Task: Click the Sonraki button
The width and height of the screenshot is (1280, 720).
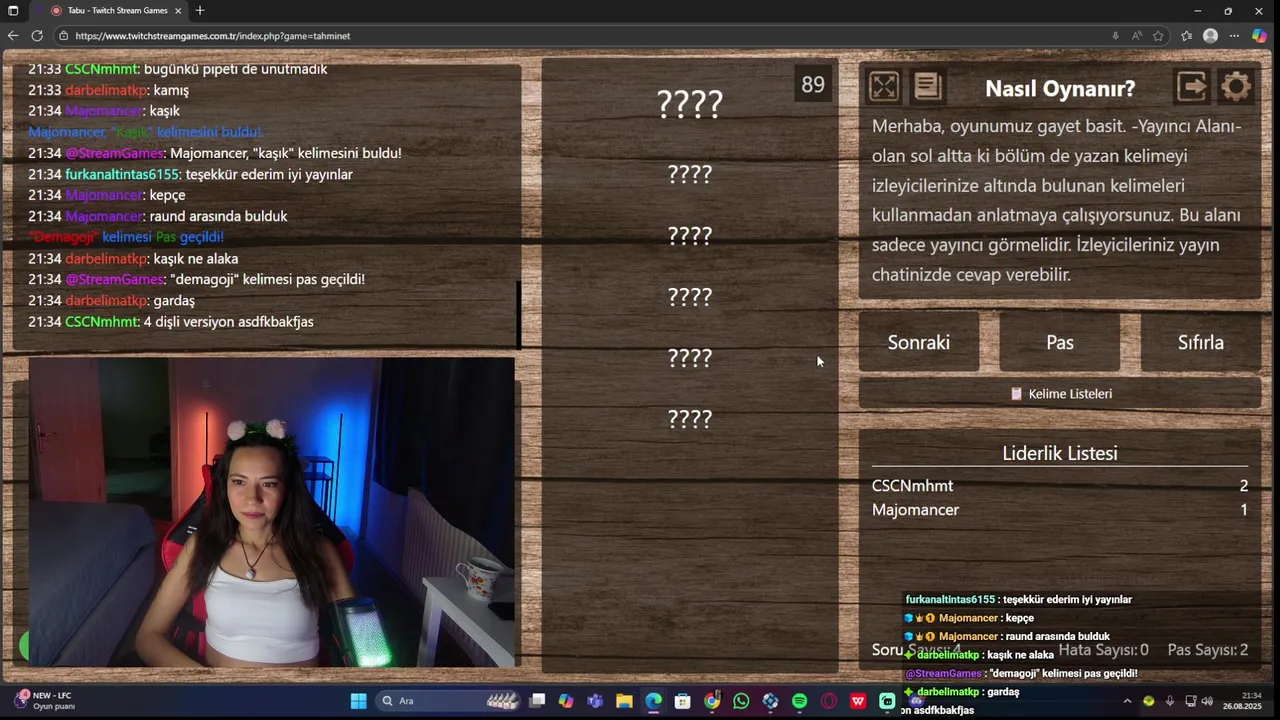Action: (x=919, y=342)
